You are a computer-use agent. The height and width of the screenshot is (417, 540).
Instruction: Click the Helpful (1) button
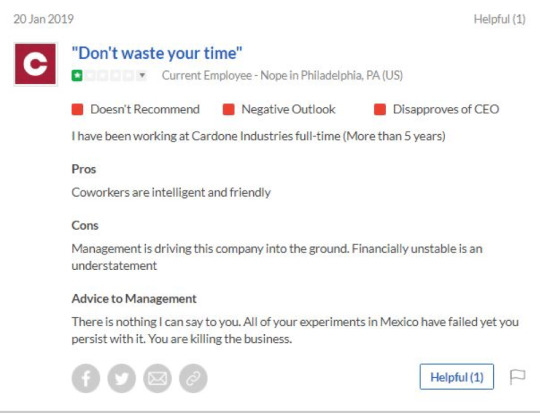(457, 377)
